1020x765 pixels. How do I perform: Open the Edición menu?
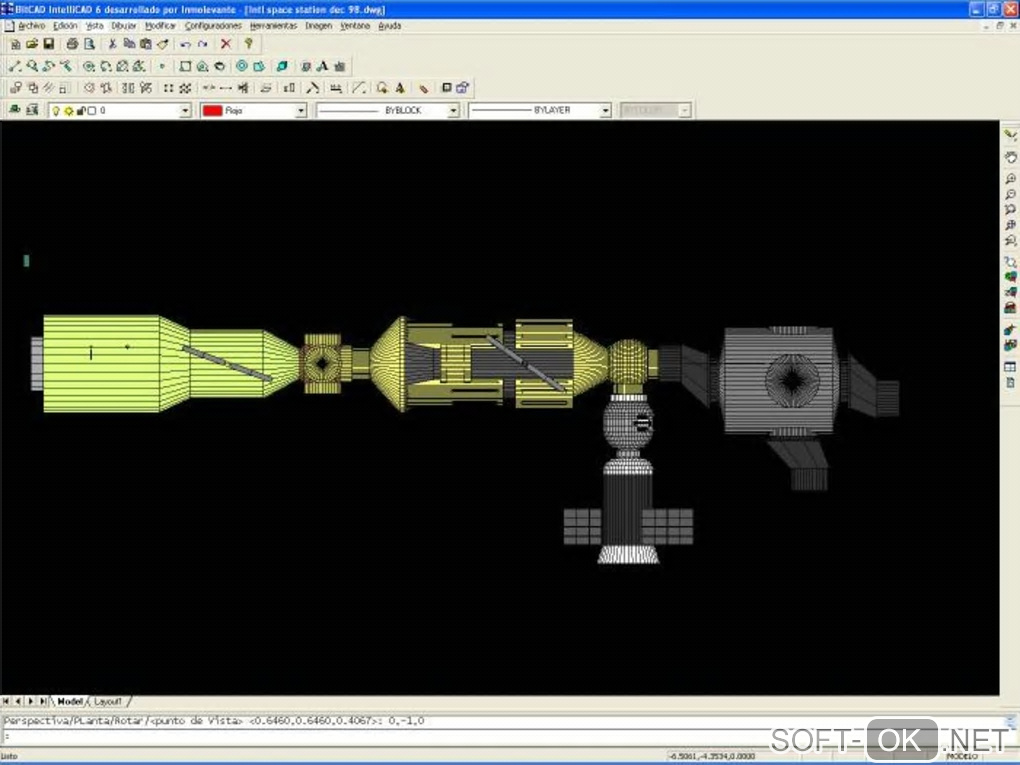point(65,26)
